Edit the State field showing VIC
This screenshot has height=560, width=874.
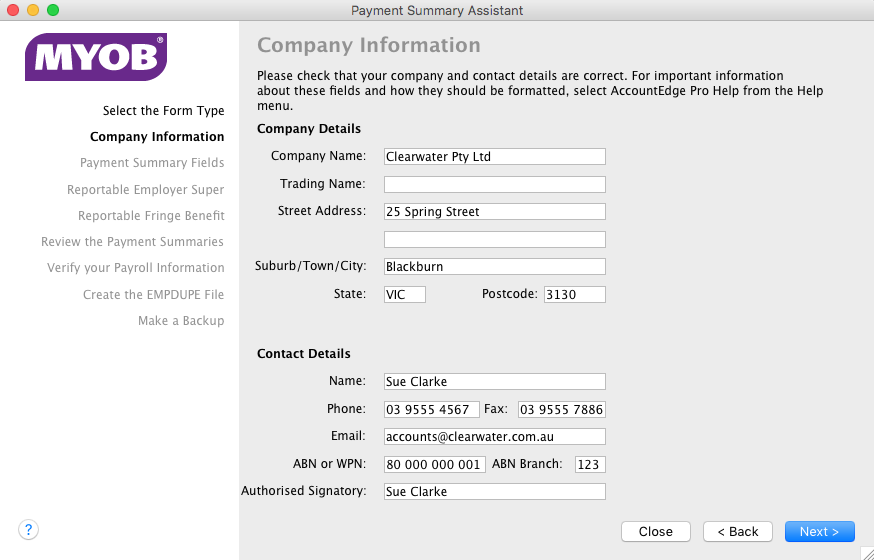pos(405,294)
